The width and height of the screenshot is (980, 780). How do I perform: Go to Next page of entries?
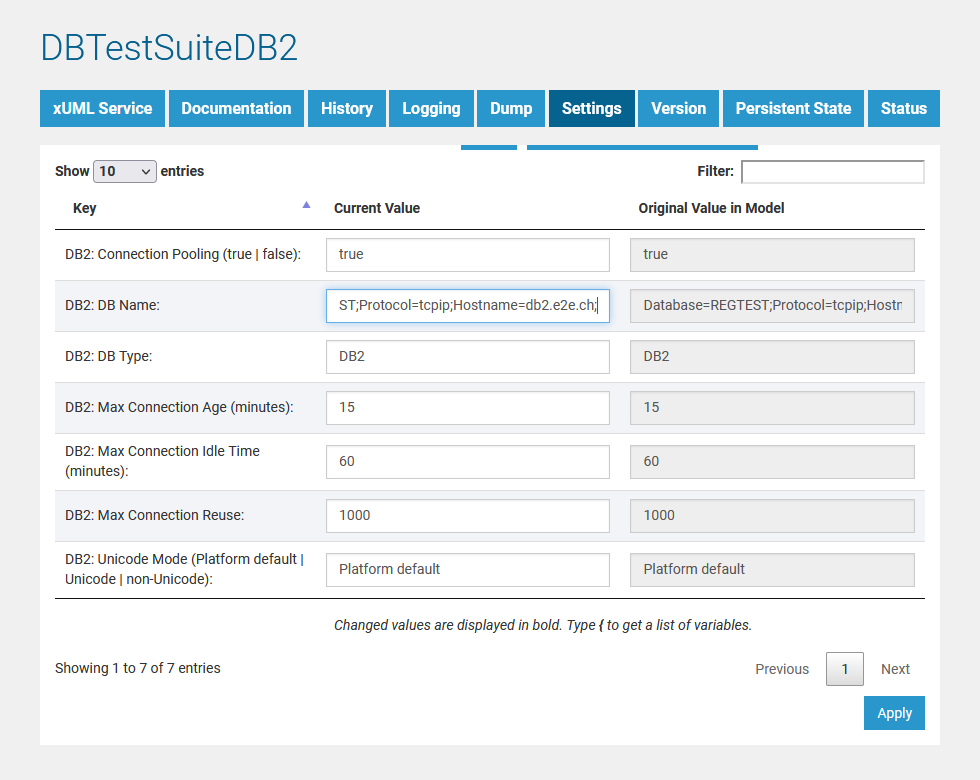click(x=895, y=669)
